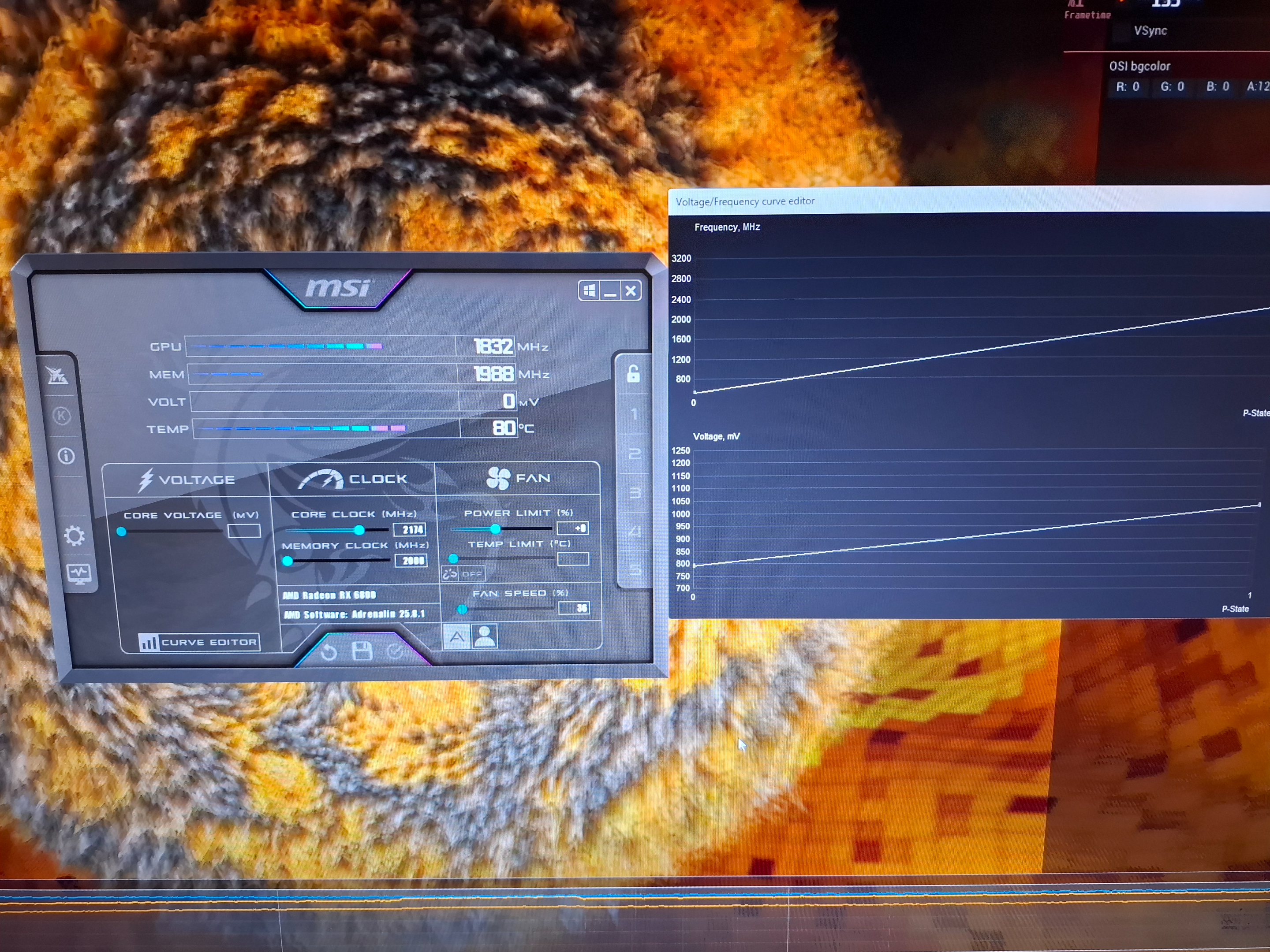
Task: Click the Windows logo icon in Afterburner
Action: pos(590,291)
